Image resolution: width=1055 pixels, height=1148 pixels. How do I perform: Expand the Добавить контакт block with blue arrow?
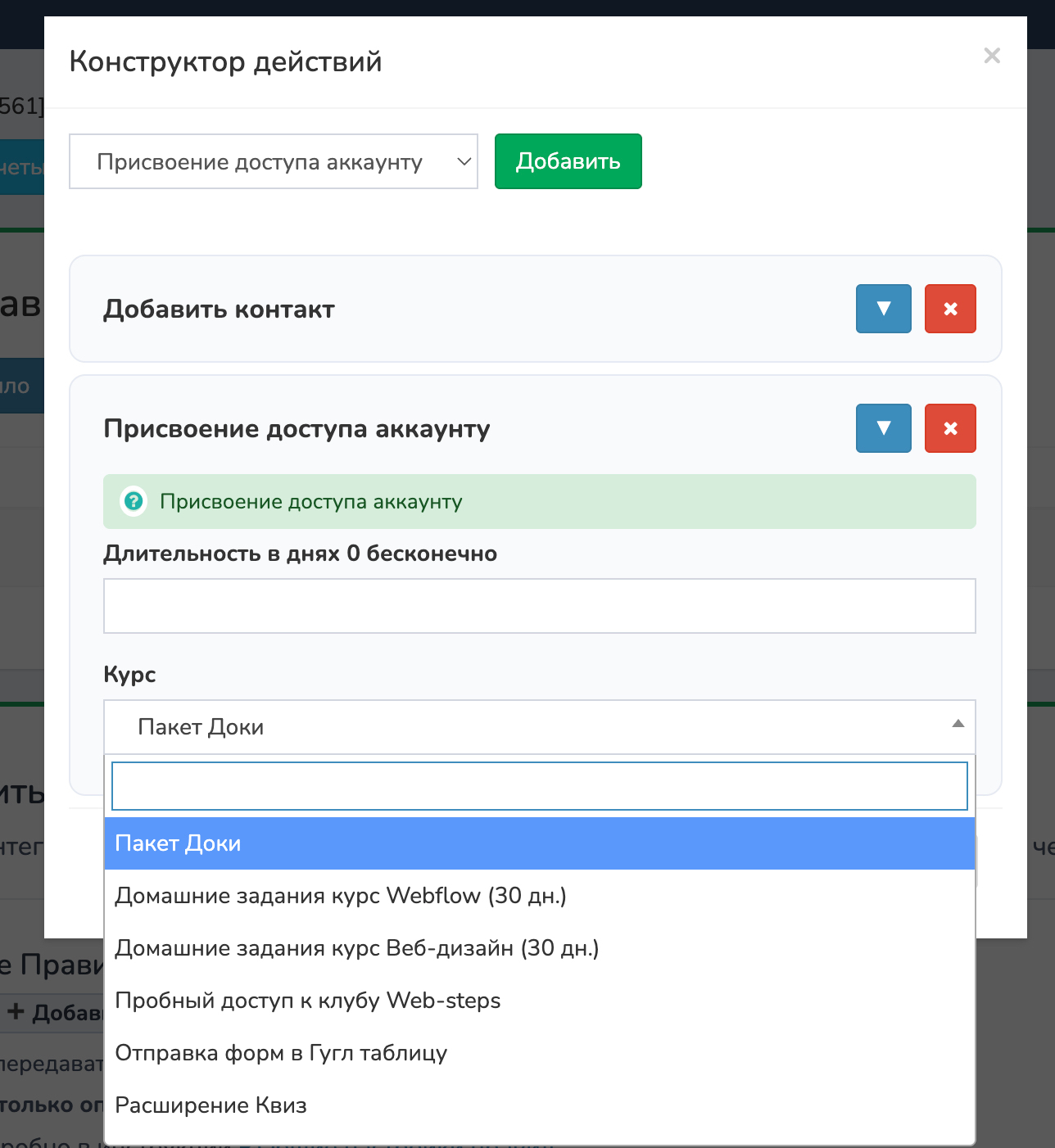[883, 309]
